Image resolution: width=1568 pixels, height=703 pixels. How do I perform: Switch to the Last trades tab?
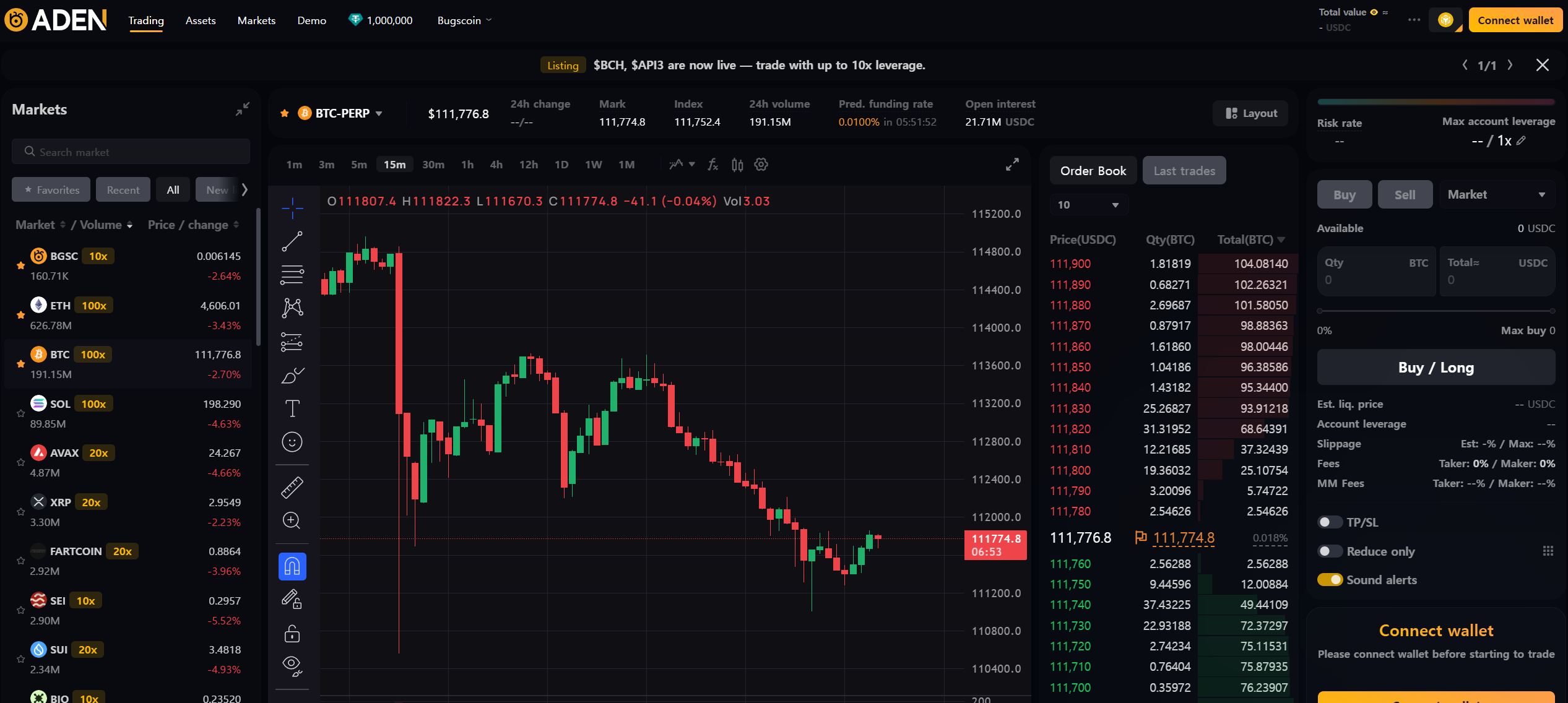(1184, 170)
